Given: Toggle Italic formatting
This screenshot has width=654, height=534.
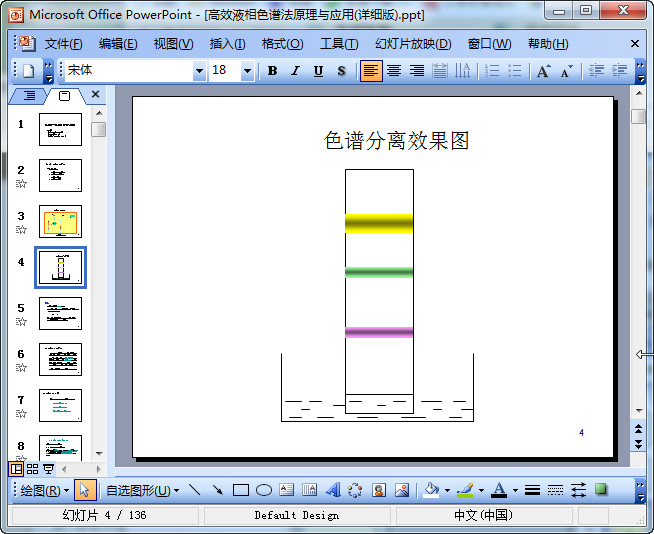Looking at the screenshot, I should (x=295, y=71).
